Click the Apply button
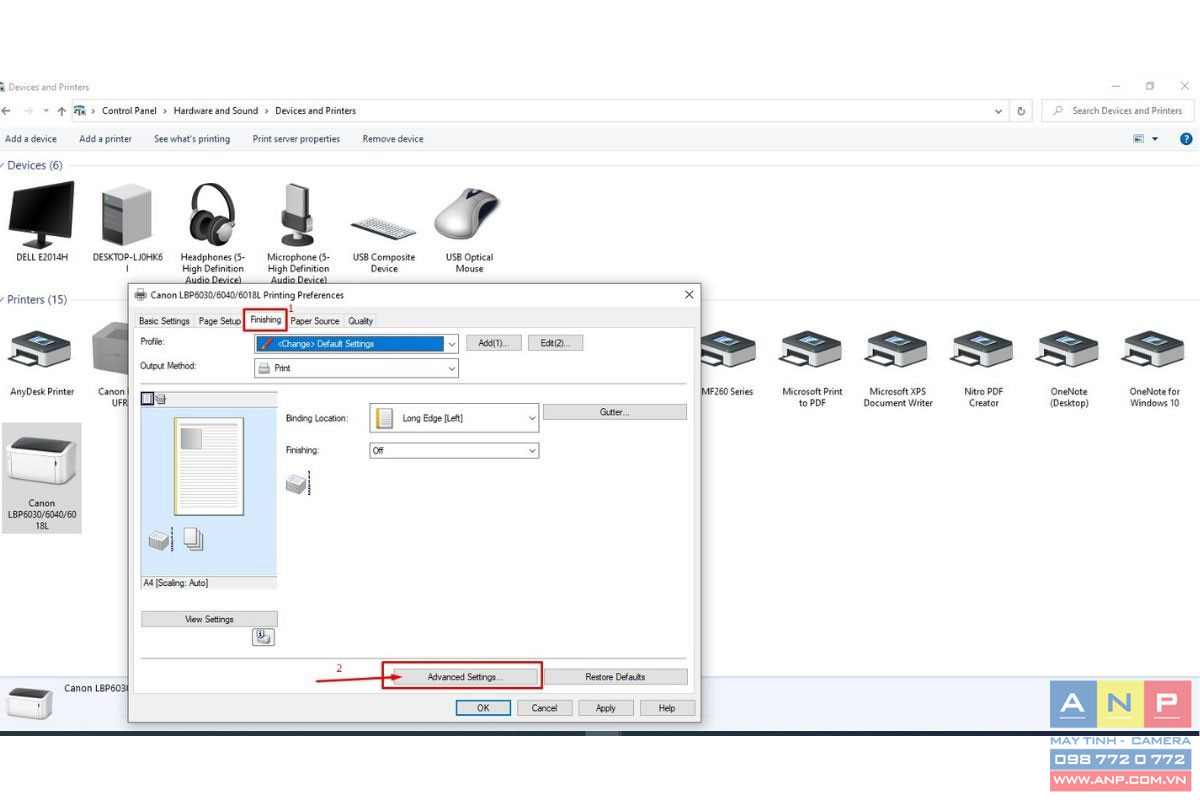This screenshot has width=1200, height=800. [x=606, y=708]
